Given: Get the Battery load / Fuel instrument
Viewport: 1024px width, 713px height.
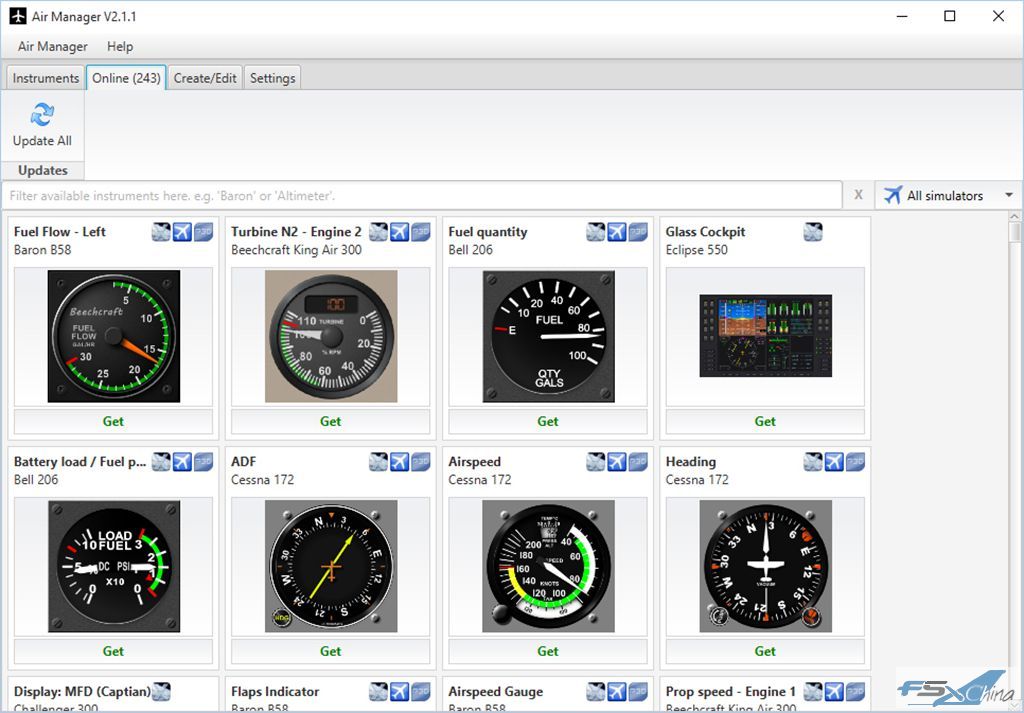Looking at the screenshot, I should coord(113,651).
